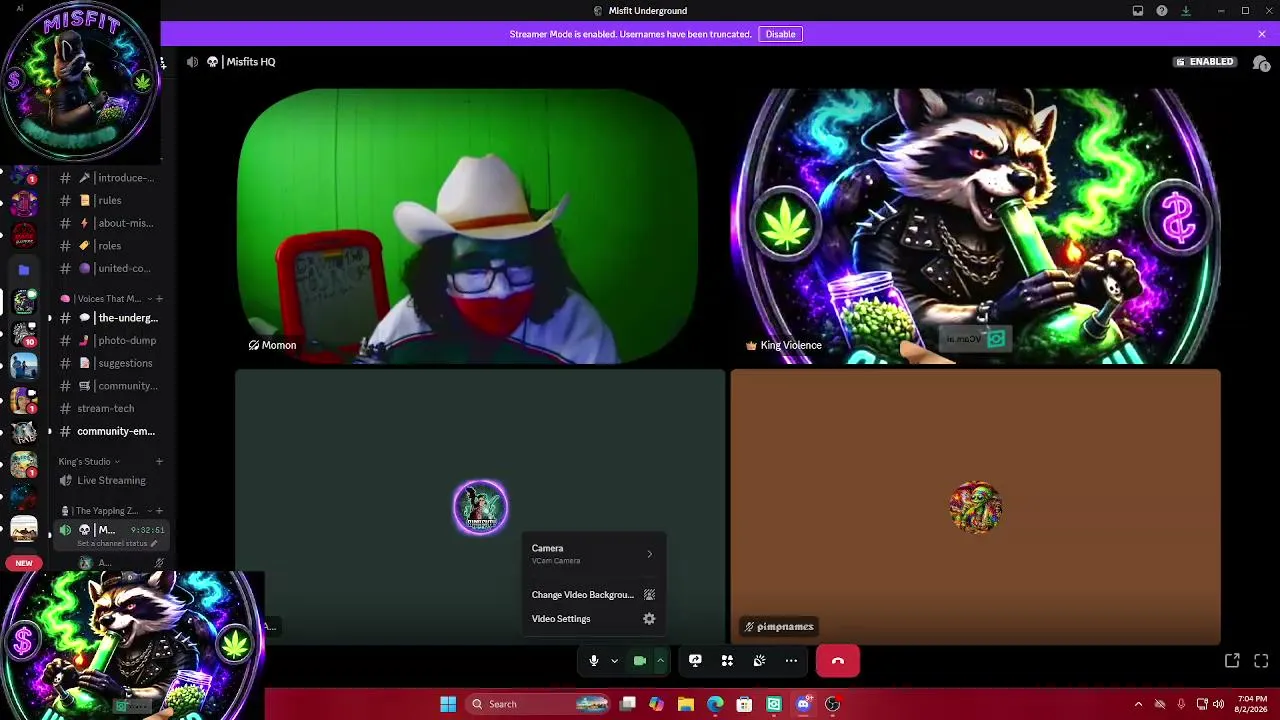
Task: Share your screen from call controls
Action: (695, 660)
